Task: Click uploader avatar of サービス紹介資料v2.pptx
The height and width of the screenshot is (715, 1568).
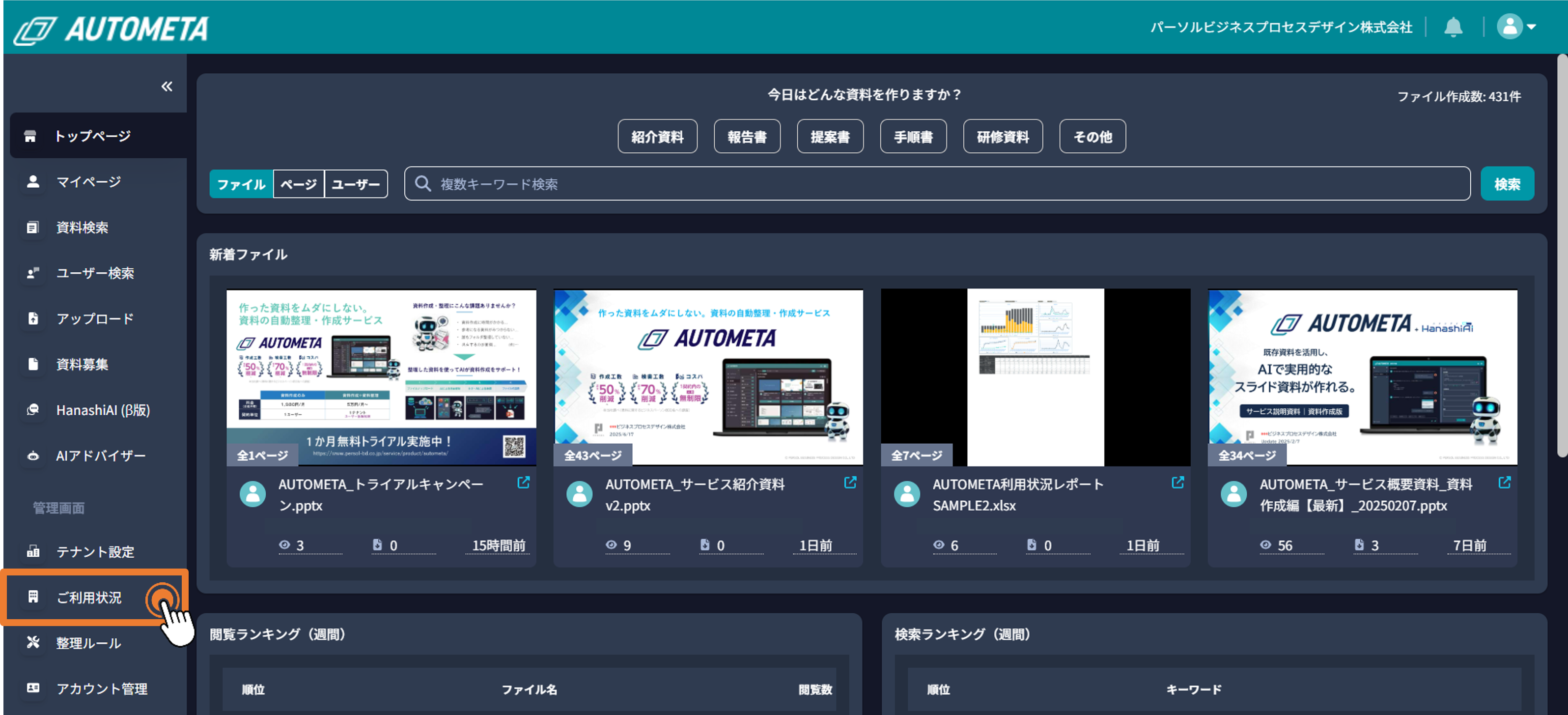Action: [x=580, y=494]
